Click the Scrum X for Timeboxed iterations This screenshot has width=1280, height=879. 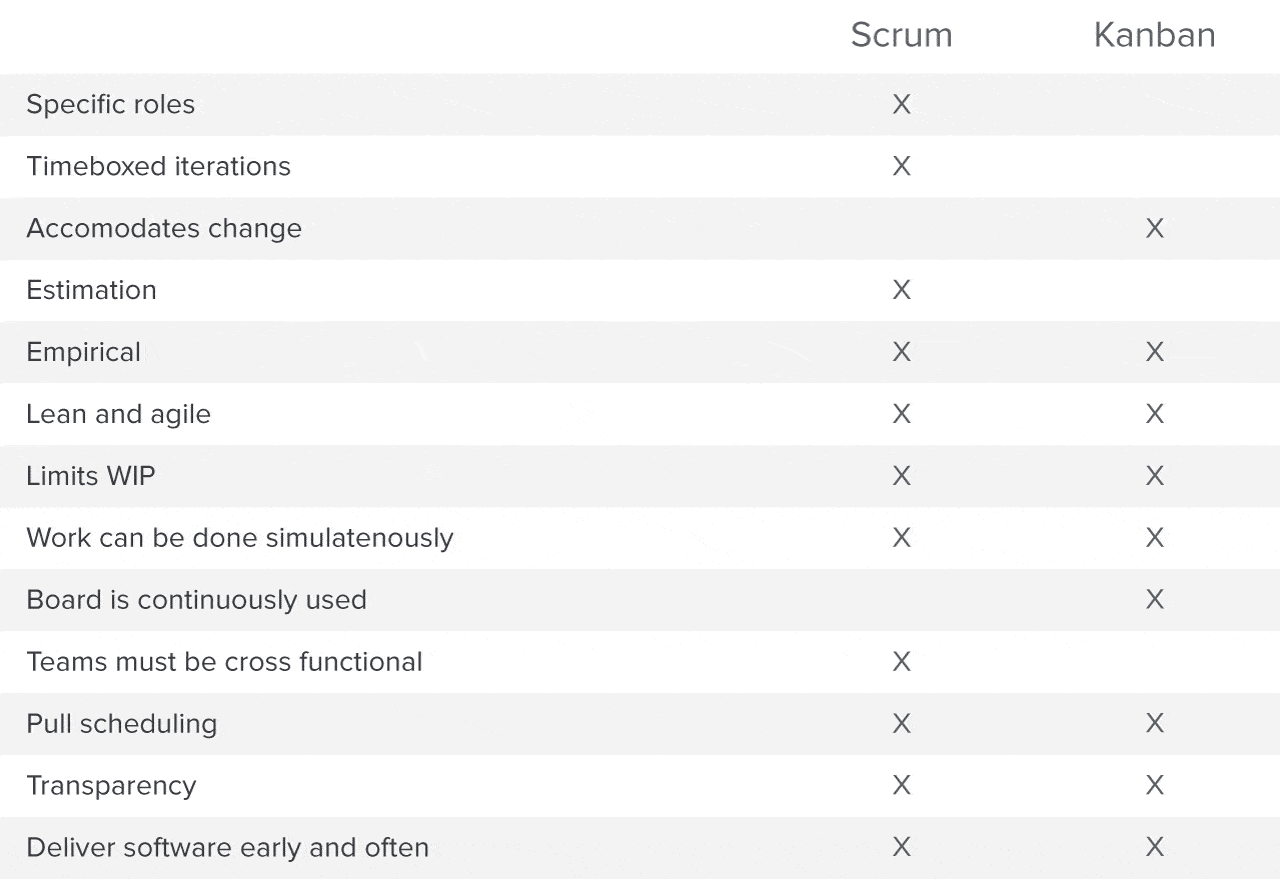tap(901, 166)
